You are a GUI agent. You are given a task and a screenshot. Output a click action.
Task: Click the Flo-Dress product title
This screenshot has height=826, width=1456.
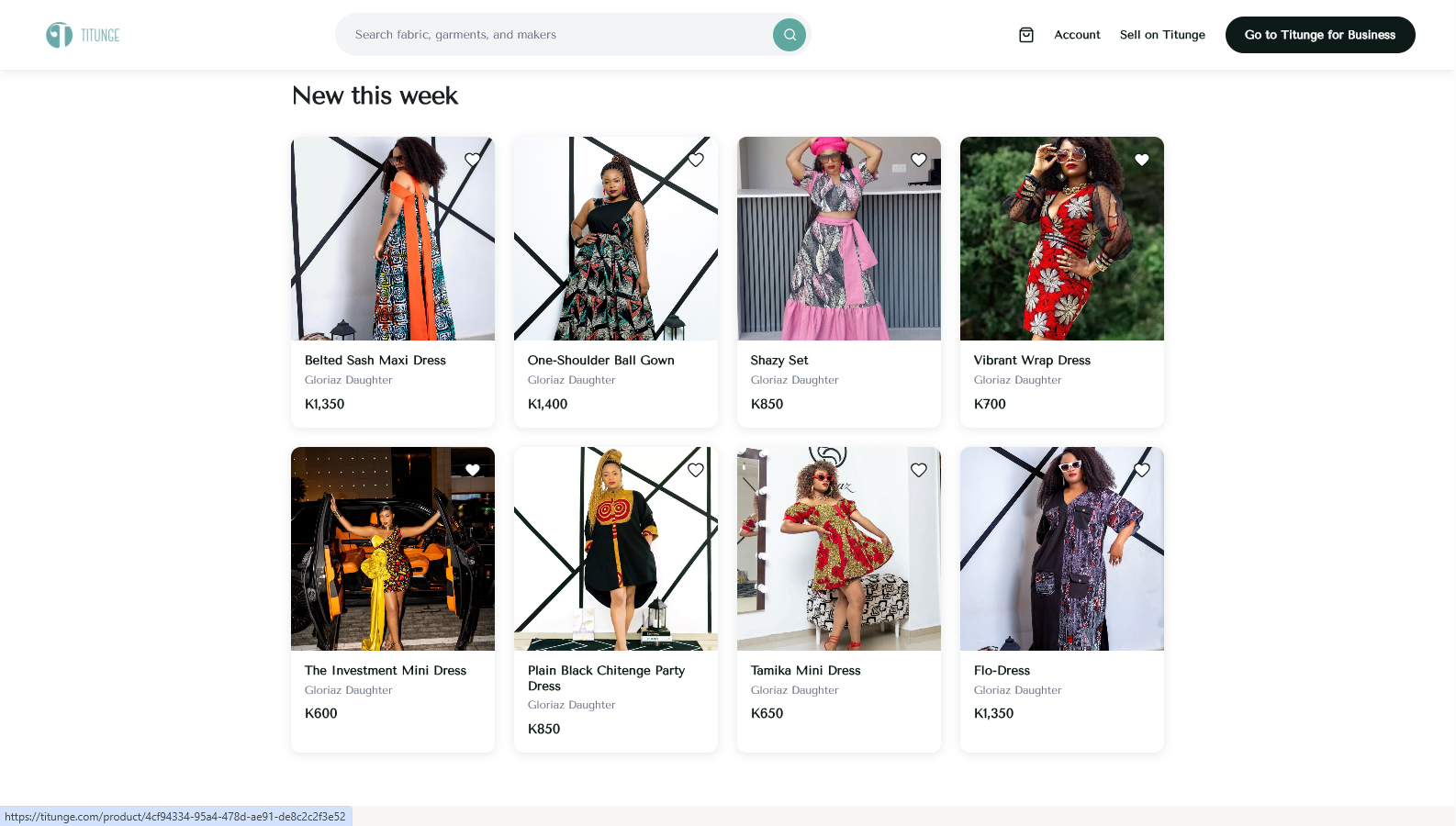pos(1002,671)
